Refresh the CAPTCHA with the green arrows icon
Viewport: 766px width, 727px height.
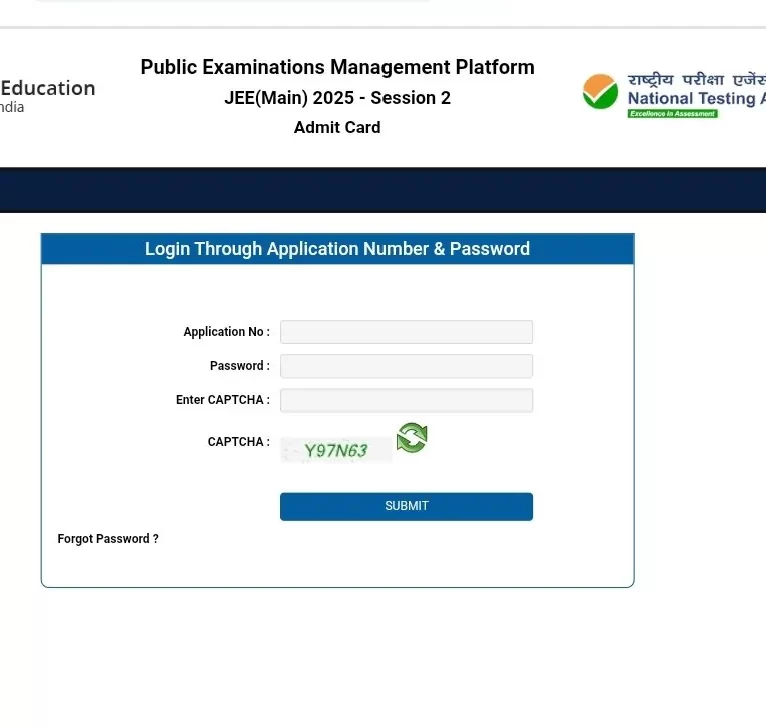coord(412,438)
